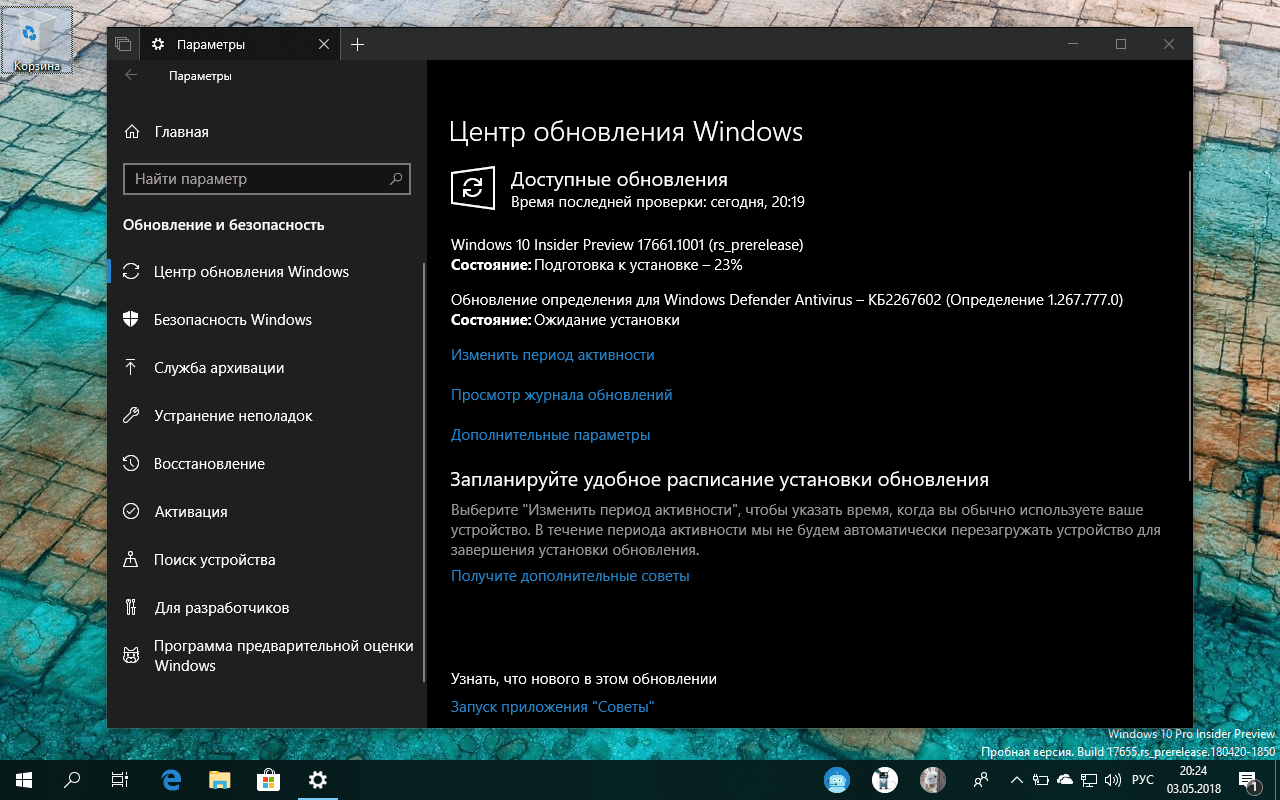The width and height of the screenshot is (1280, 800).
Task: Click the volume speaker icon in the tray
Action: (x=1112, y=780)
